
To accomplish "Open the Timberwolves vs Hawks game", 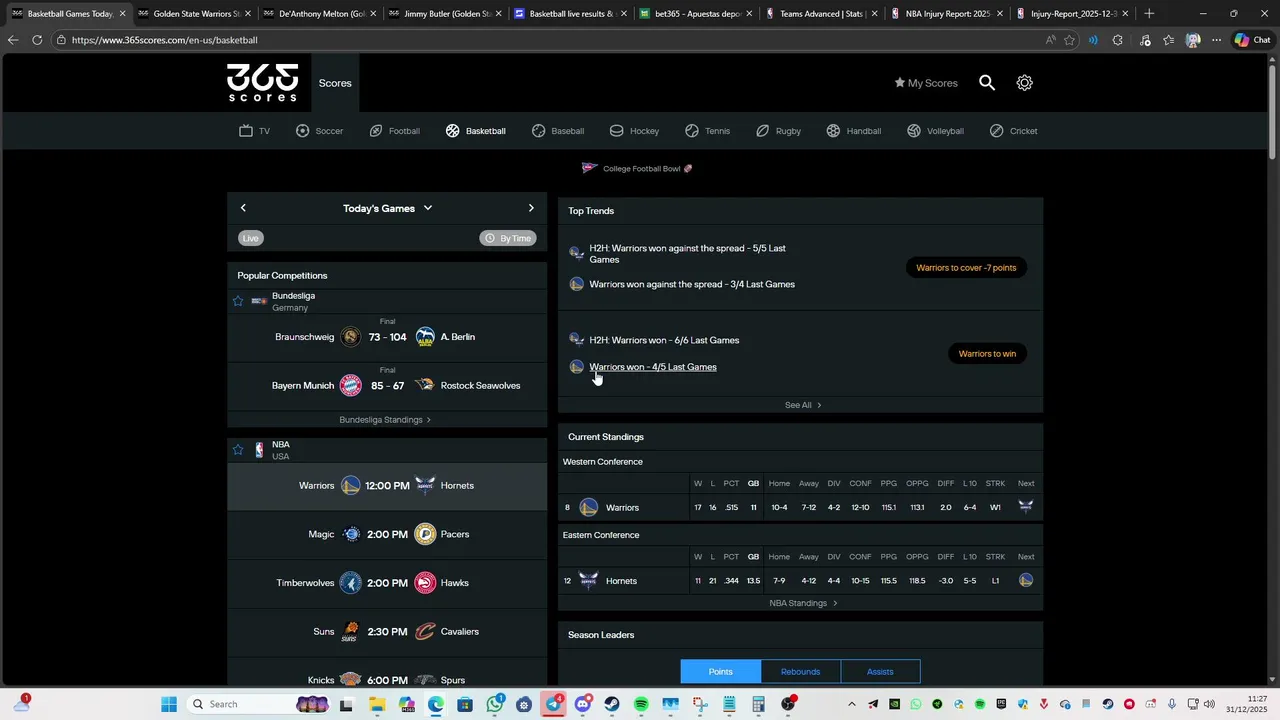I will pyautogui.click(x=387, y=583).
